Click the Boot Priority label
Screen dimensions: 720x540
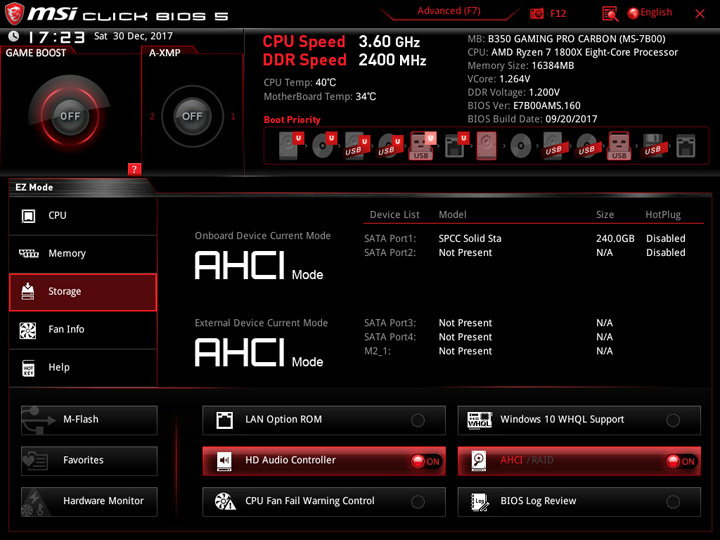(292, 120)
